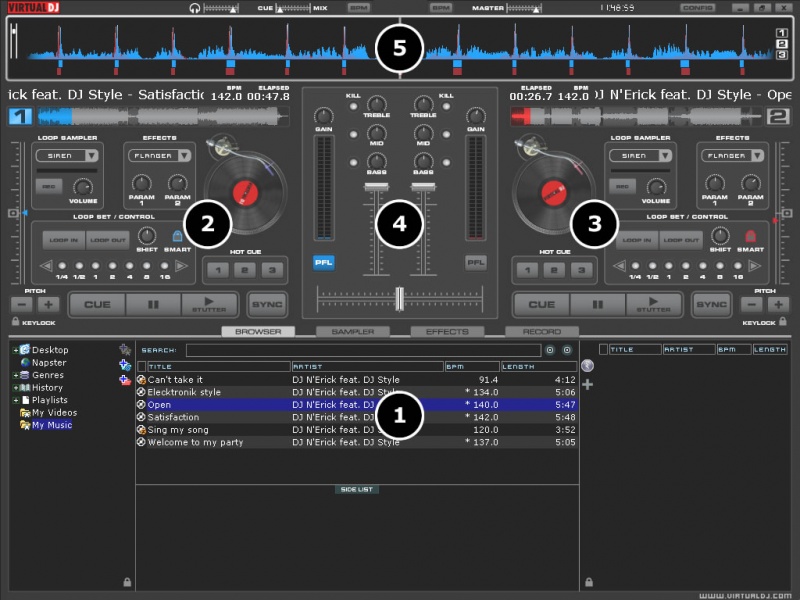Open the Effects tab
800x600 pixels.
tap(447, 332)
